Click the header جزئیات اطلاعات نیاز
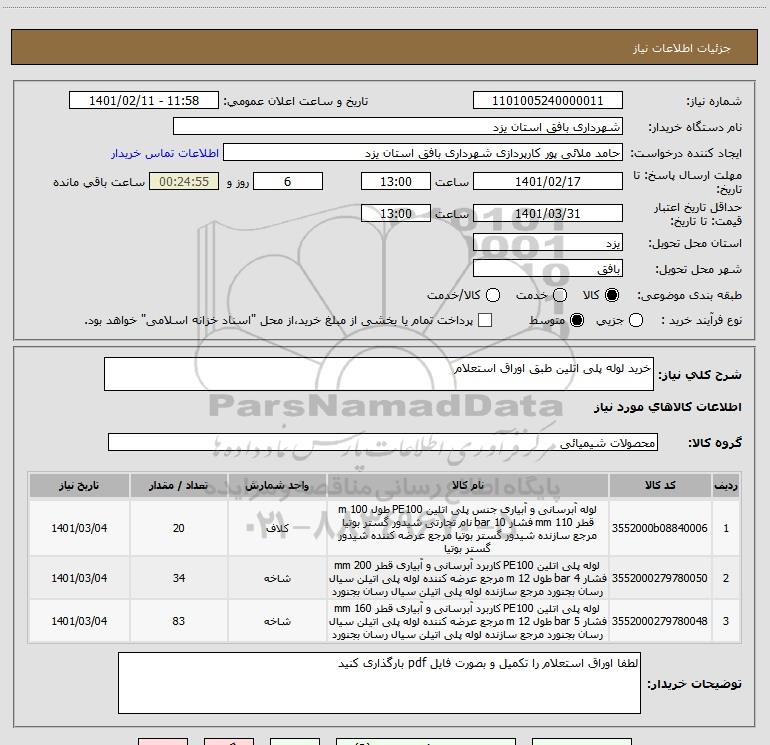The image size is (770, 745). click(x=682, y=48)
